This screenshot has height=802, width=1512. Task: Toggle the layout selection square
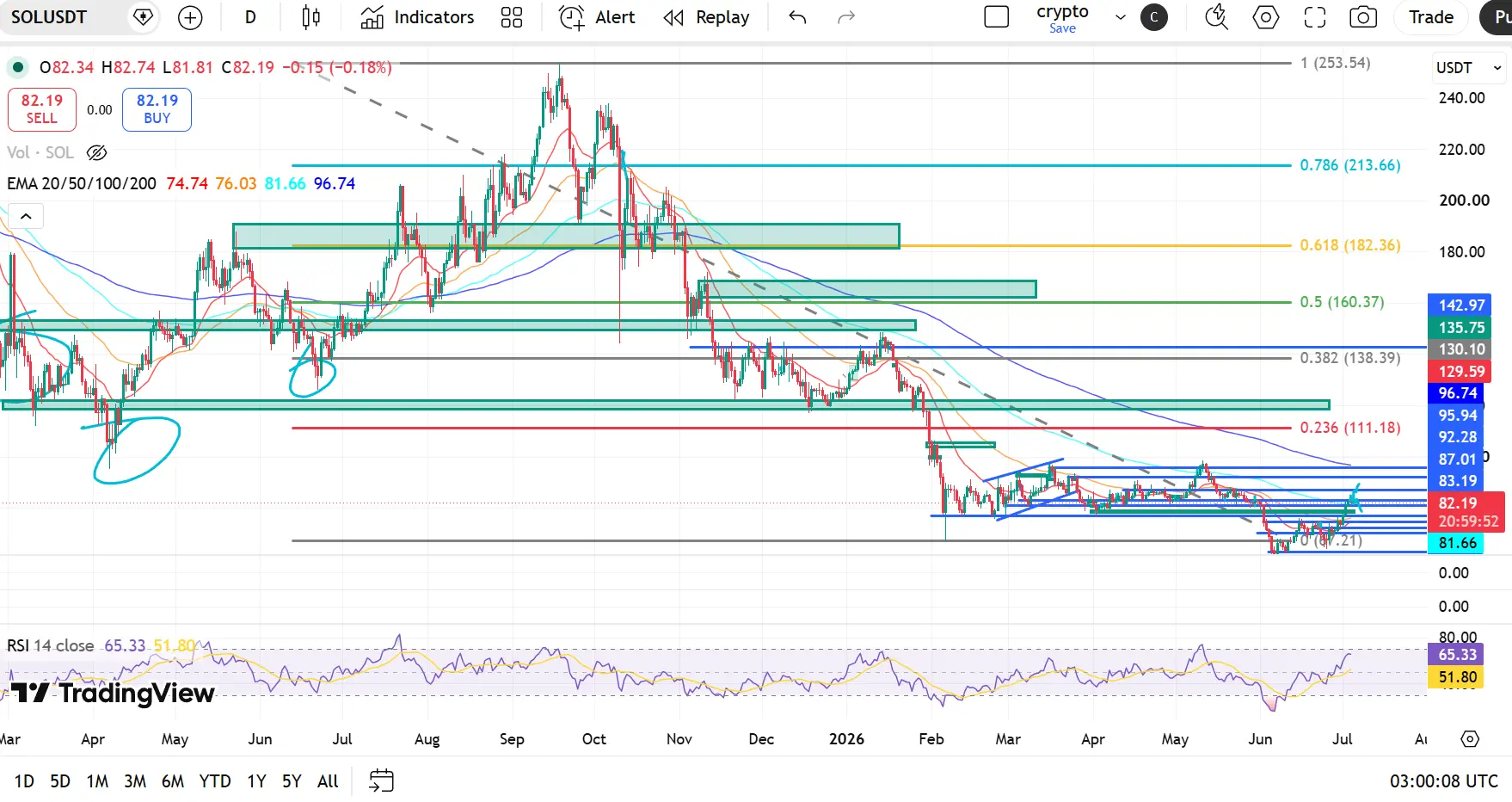pos(996,17)
